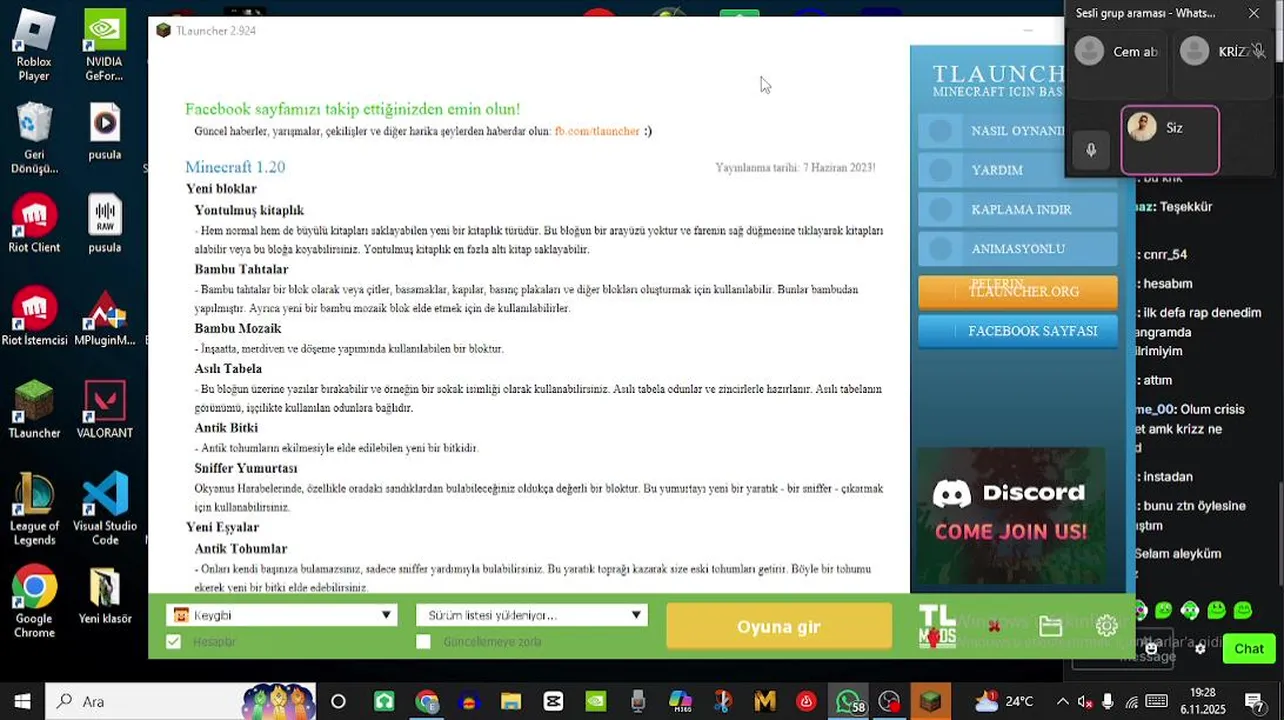Open the NVIDIA GeForce desktop shortcut
The width and height of the screenshot is (1284, 720).
point(105,45)
